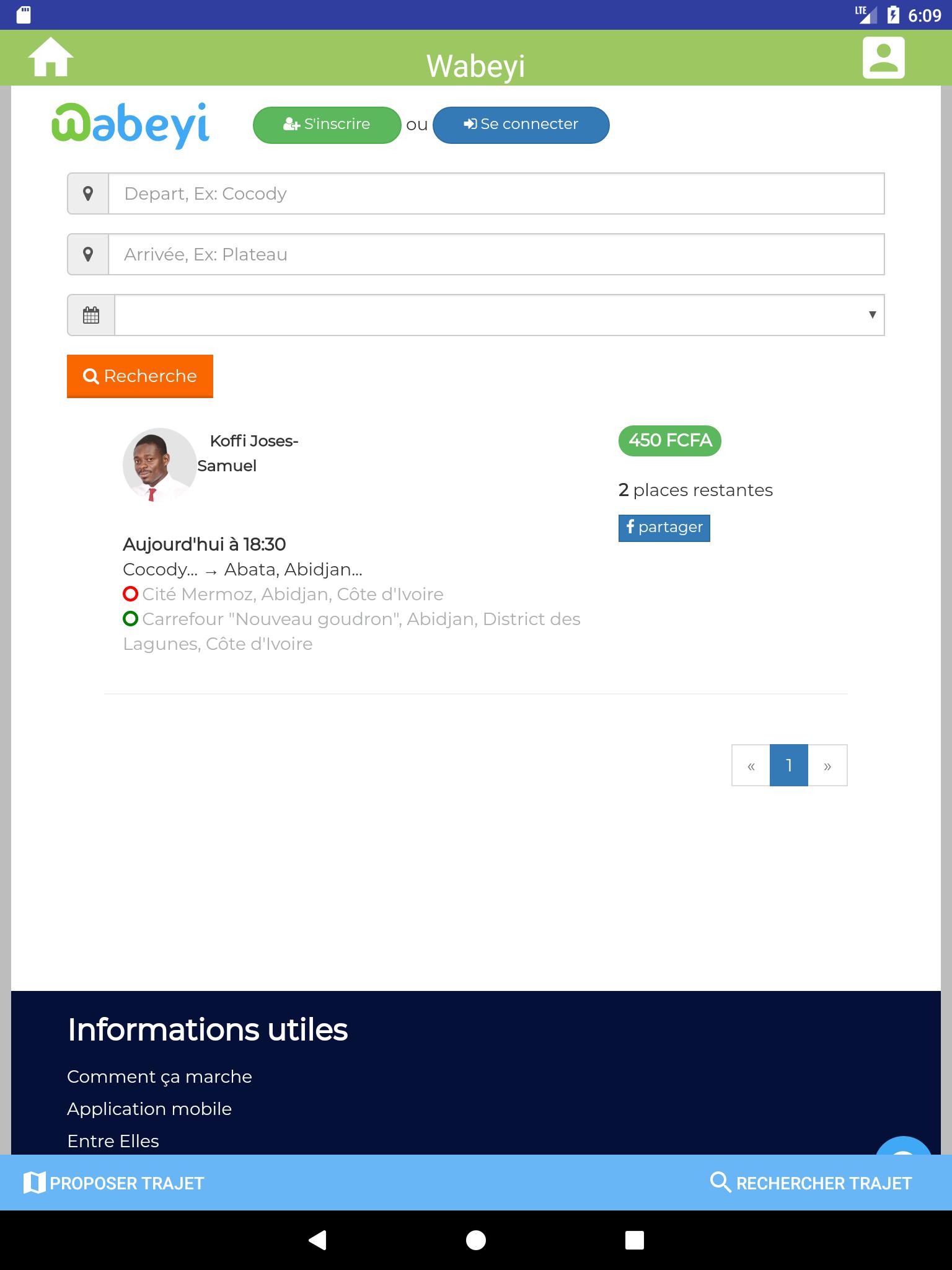Select the Cité Mermoz address text
The width and height of the screenshot is (952, 1270).
(293, 594)
